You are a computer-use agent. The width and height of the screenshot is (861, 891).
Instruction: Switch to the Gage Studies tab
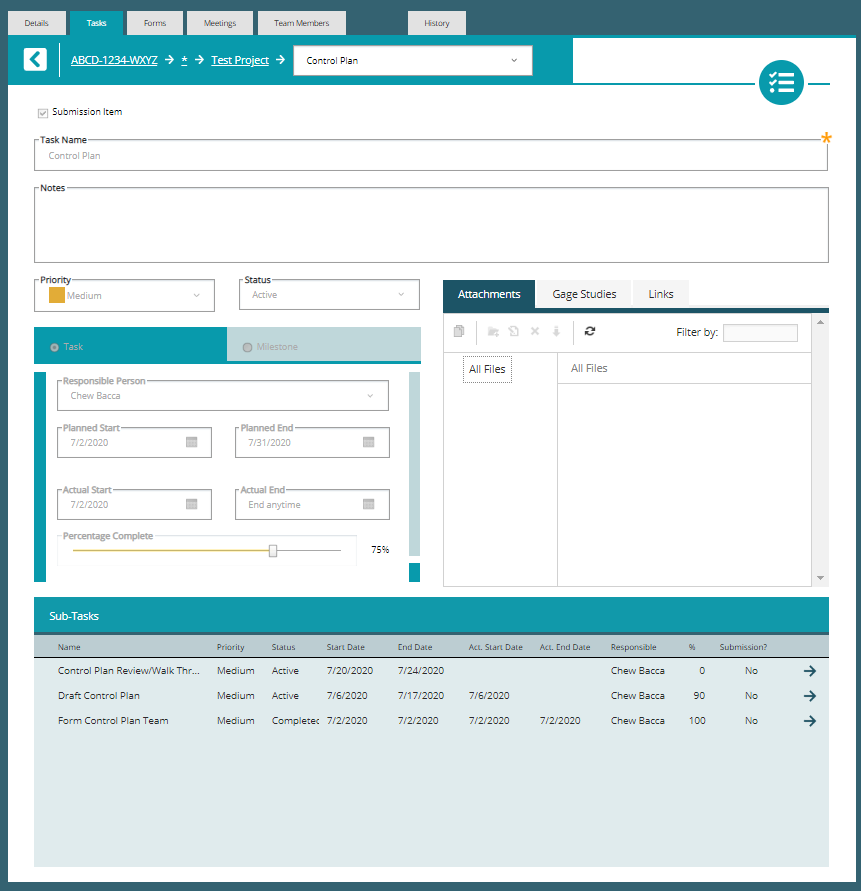tap(583, 294)
